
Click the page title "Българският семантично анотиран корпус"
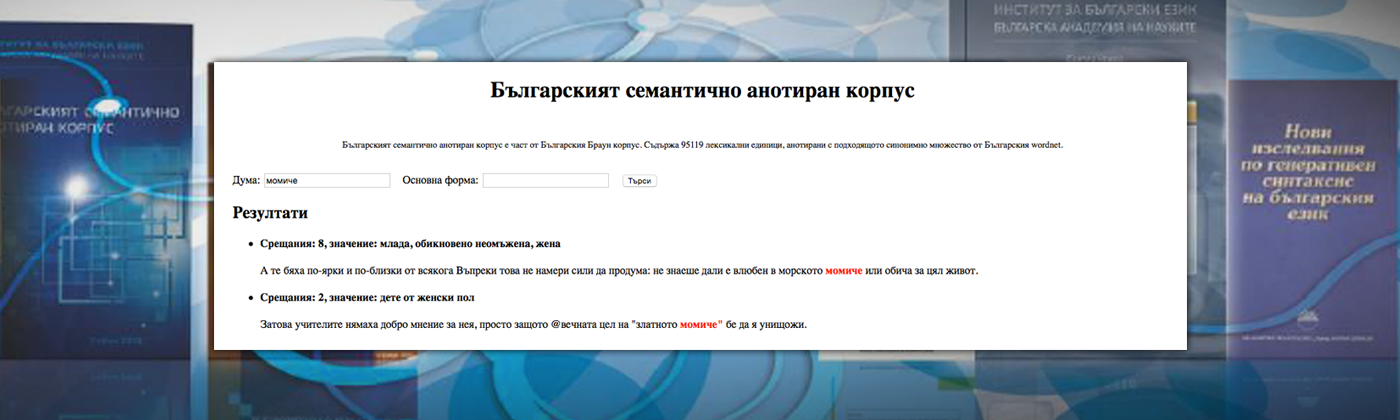(x=702, y=91)
